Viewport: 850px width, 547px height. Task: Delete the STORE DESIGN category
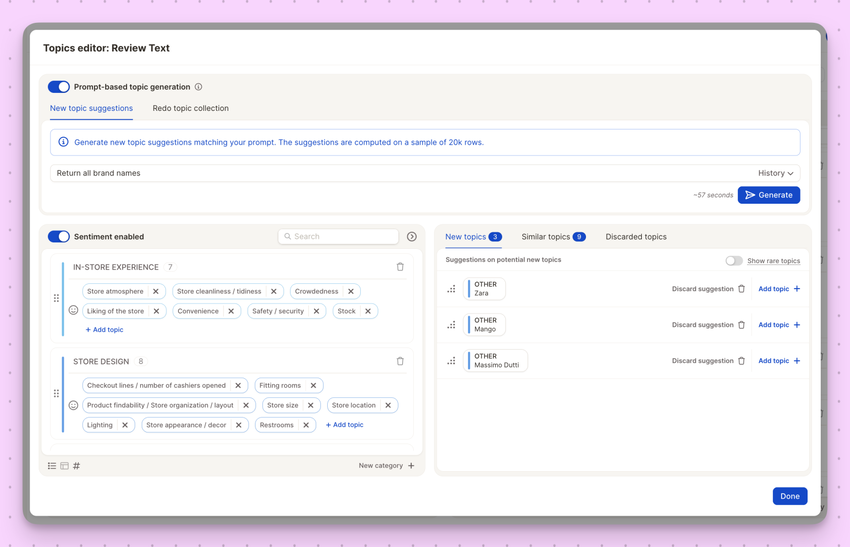click(x=400, y=361)
